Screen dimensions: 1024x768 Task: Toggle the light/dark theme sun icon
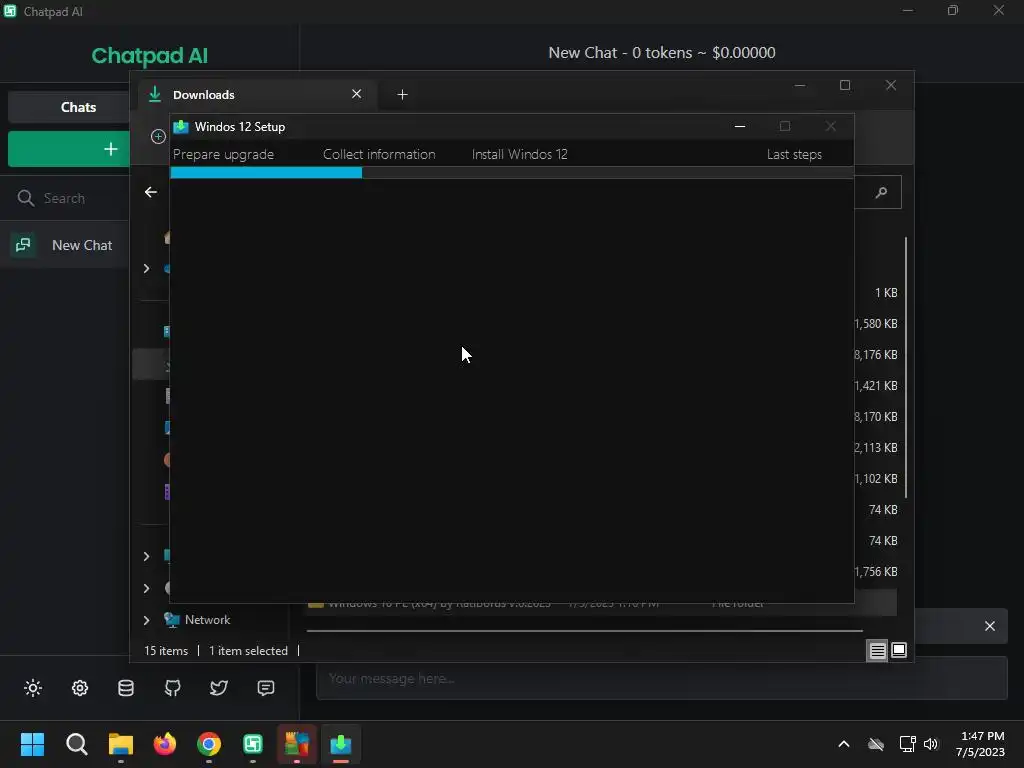[33, 688]
